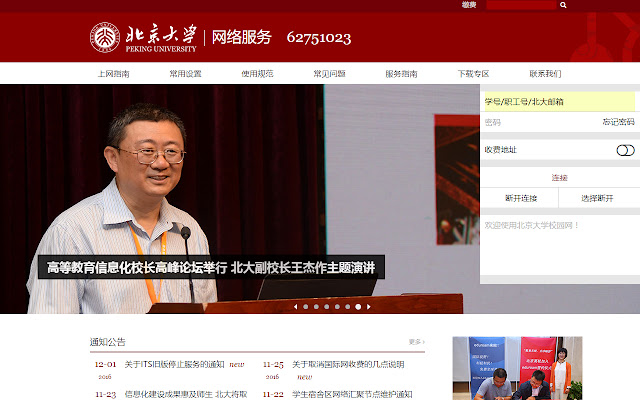
Task: Open the 使用规范 menu
Action: (x=257, y=74)
